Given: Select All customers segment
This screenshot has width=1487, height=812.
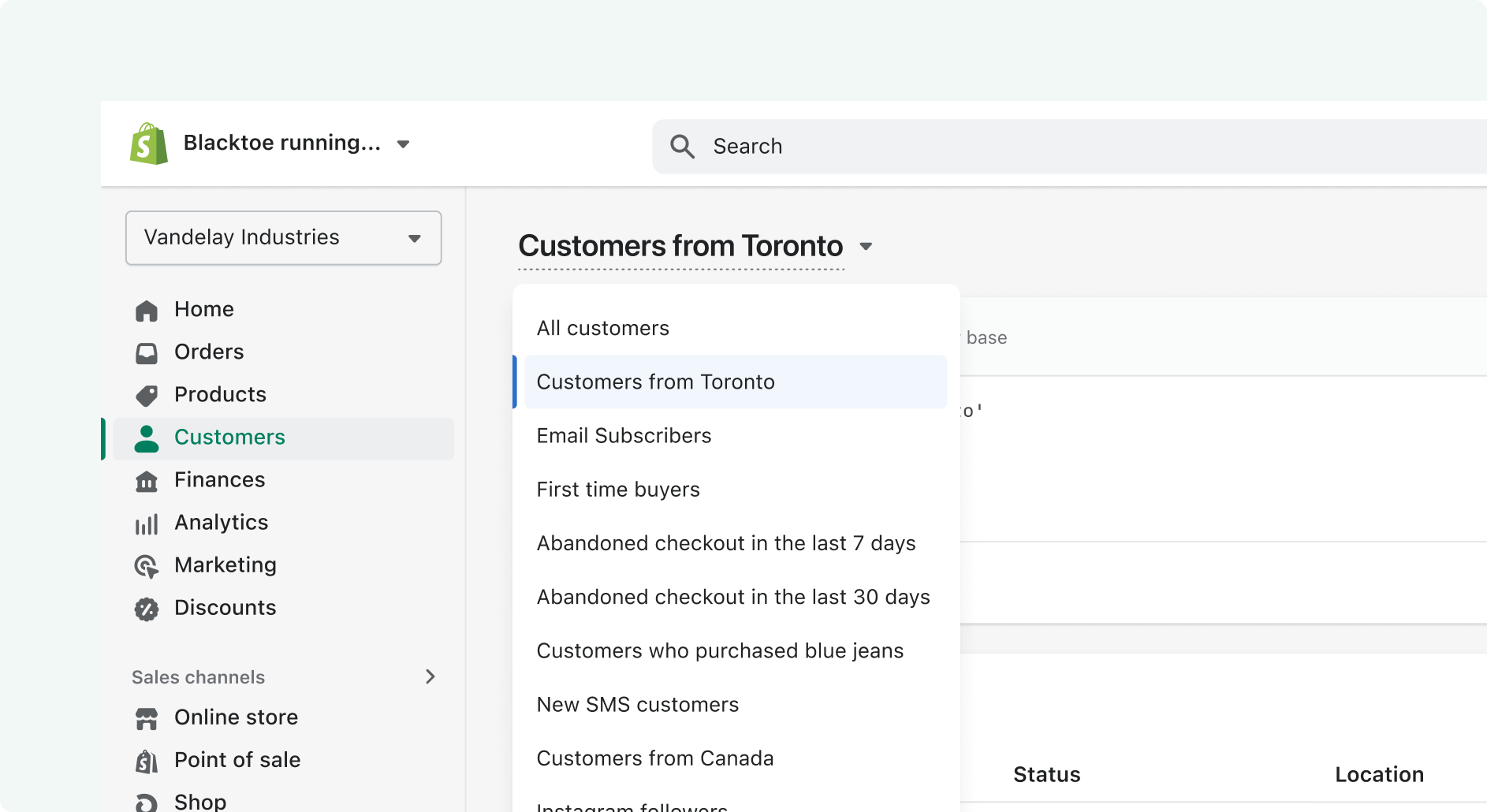Looking at the screenshot, I should click(x=736, y=328).
